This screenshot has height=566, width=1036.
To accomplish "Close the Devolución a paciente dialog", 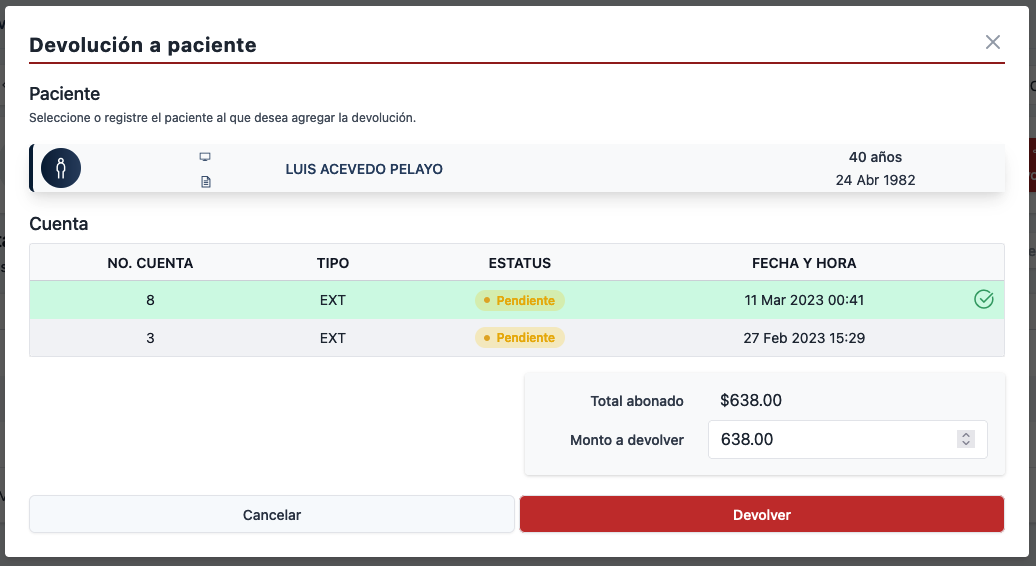I will click(x=992, y=42).
